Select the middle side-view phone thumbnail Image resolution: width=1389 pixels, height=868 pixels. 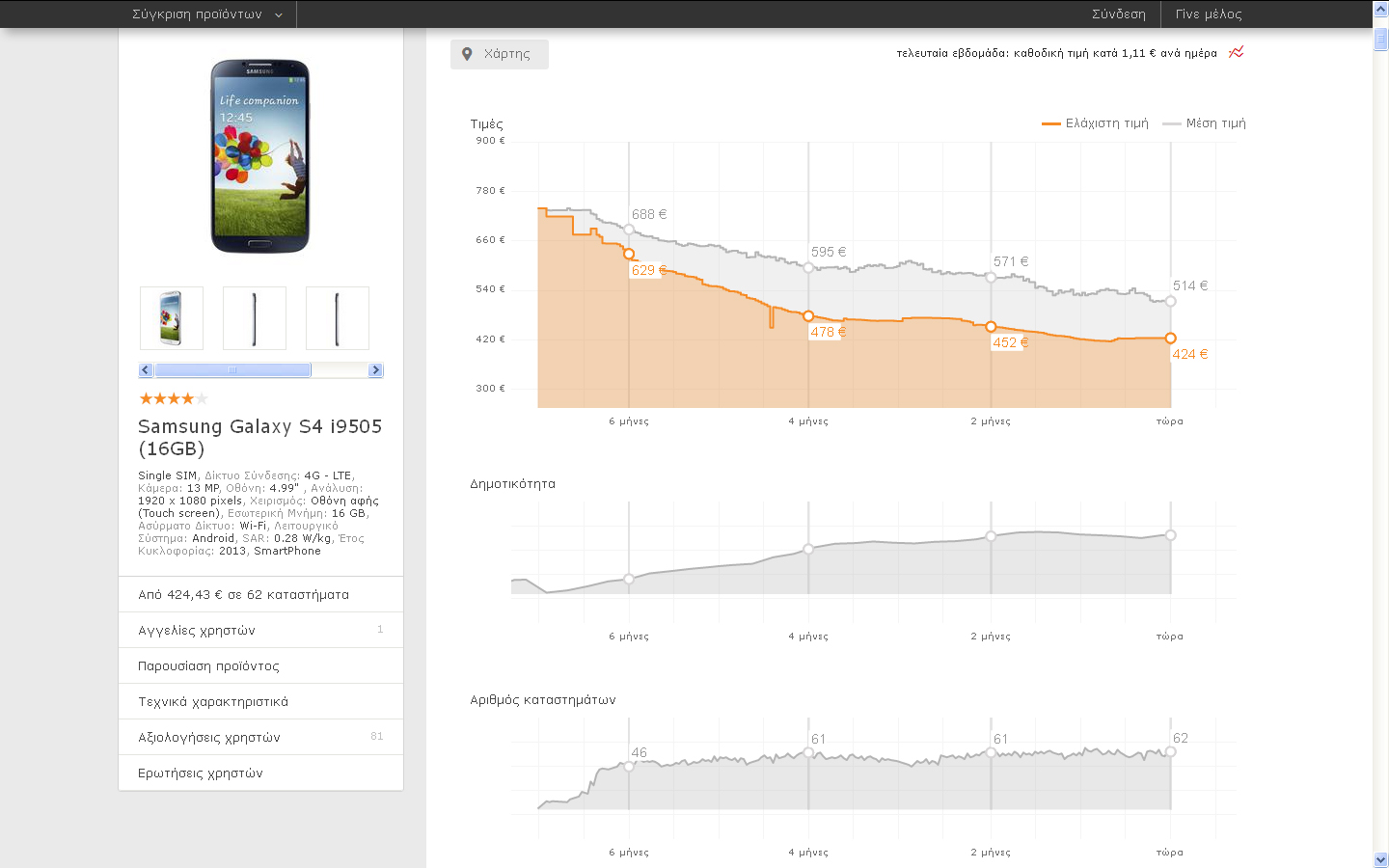pyautogui.click(x=255, y=318)
